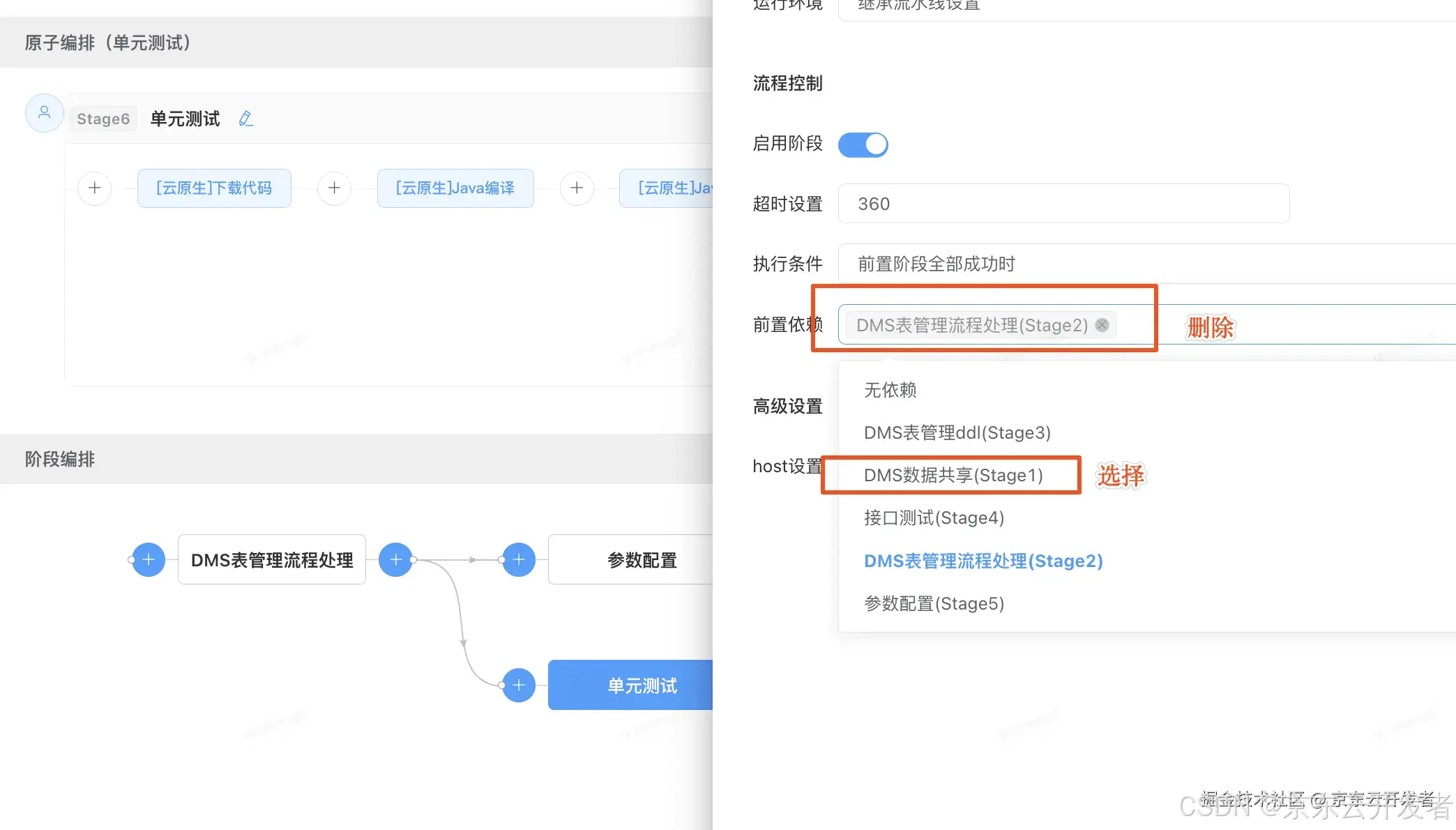The image size is (1456, 830).
Task: Click the user avatar icon beside Stage6
Action: point(44,112)
